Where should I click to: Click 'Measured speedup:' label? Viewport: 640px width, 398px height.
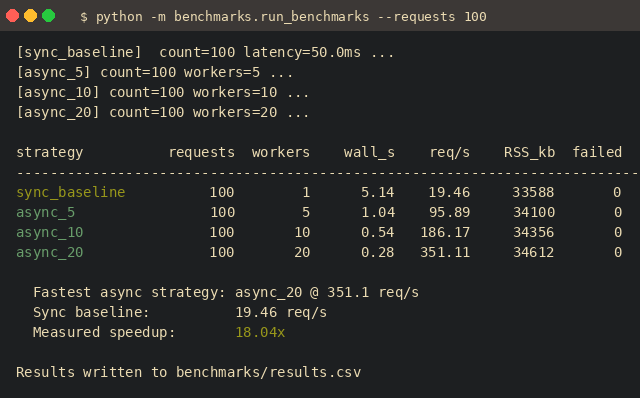104,332
